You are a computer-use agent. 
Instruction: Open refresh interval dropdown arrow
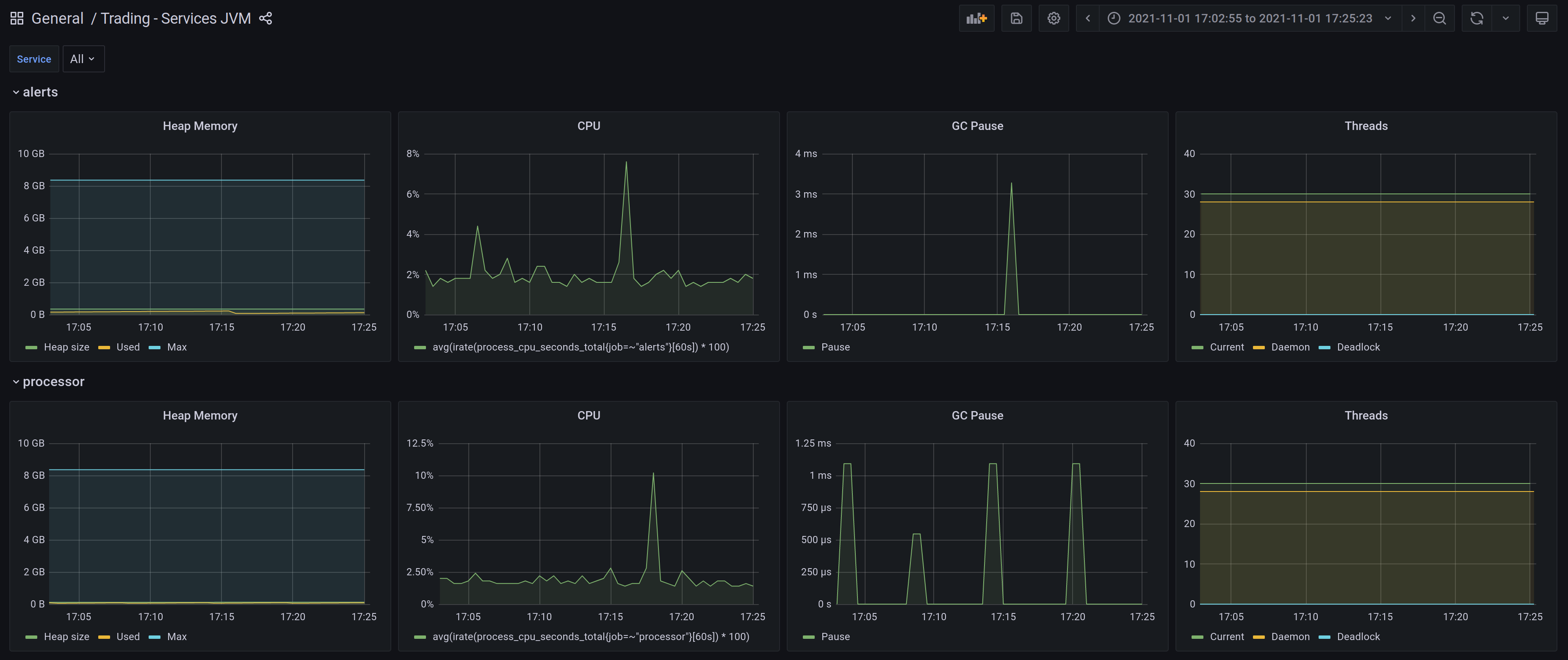coord(1505,18)
